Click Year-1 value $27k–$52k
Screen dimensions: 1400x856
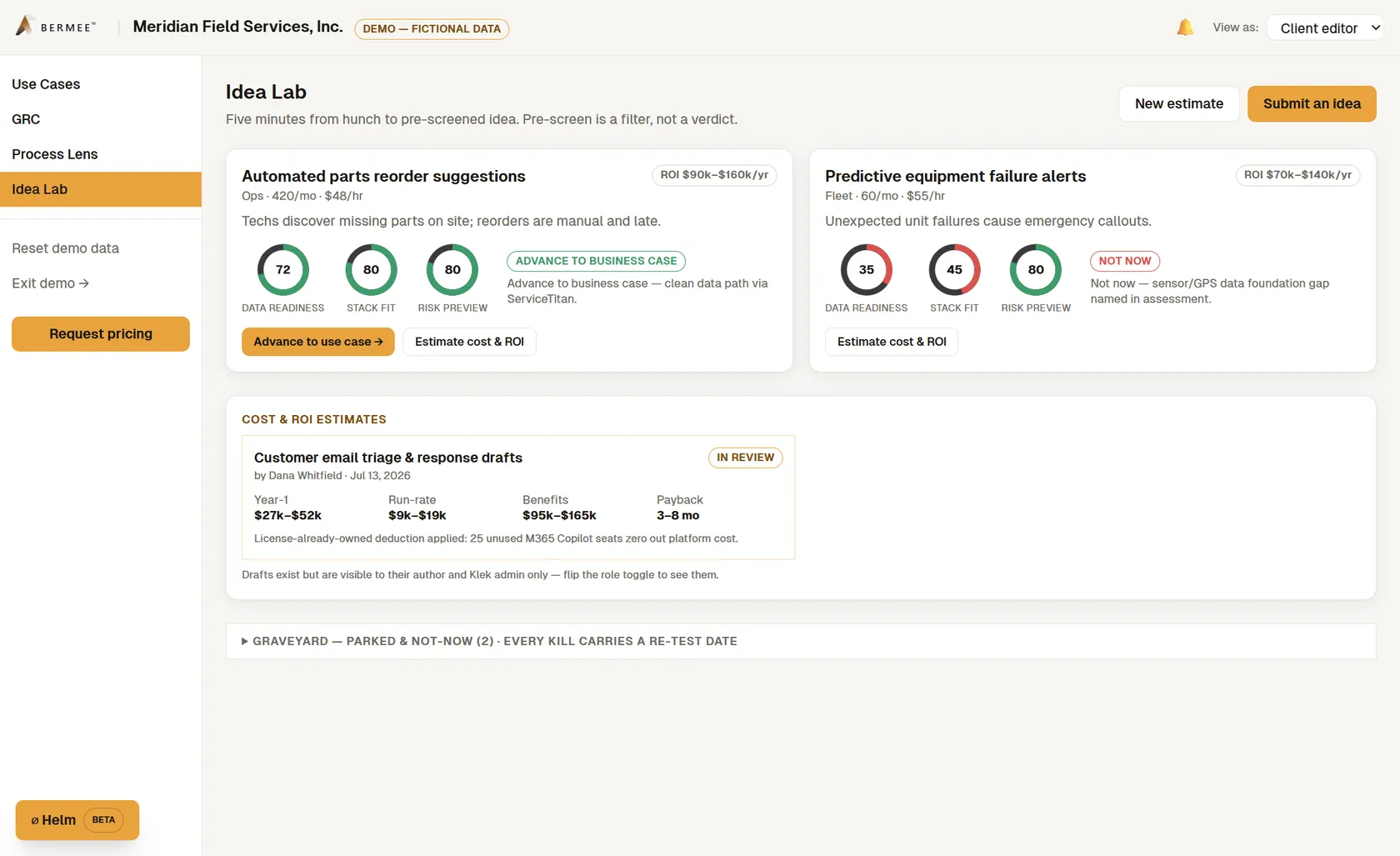pos(287,515)
